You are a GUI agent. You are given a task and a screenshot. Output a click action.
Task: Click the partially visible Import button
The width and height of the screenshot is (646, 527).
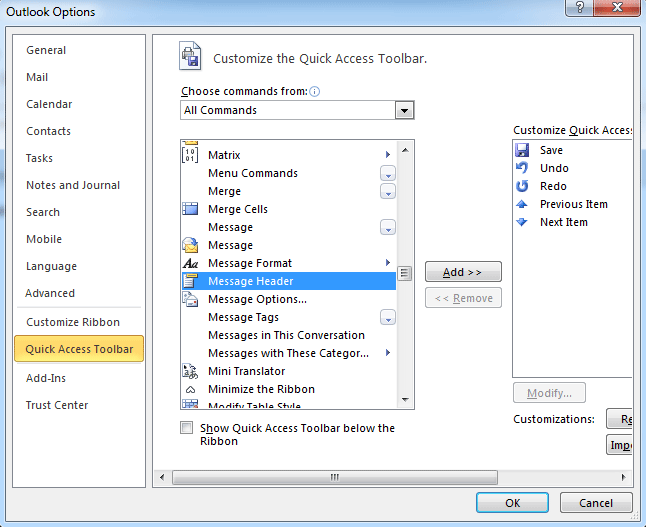click(619, 445)
